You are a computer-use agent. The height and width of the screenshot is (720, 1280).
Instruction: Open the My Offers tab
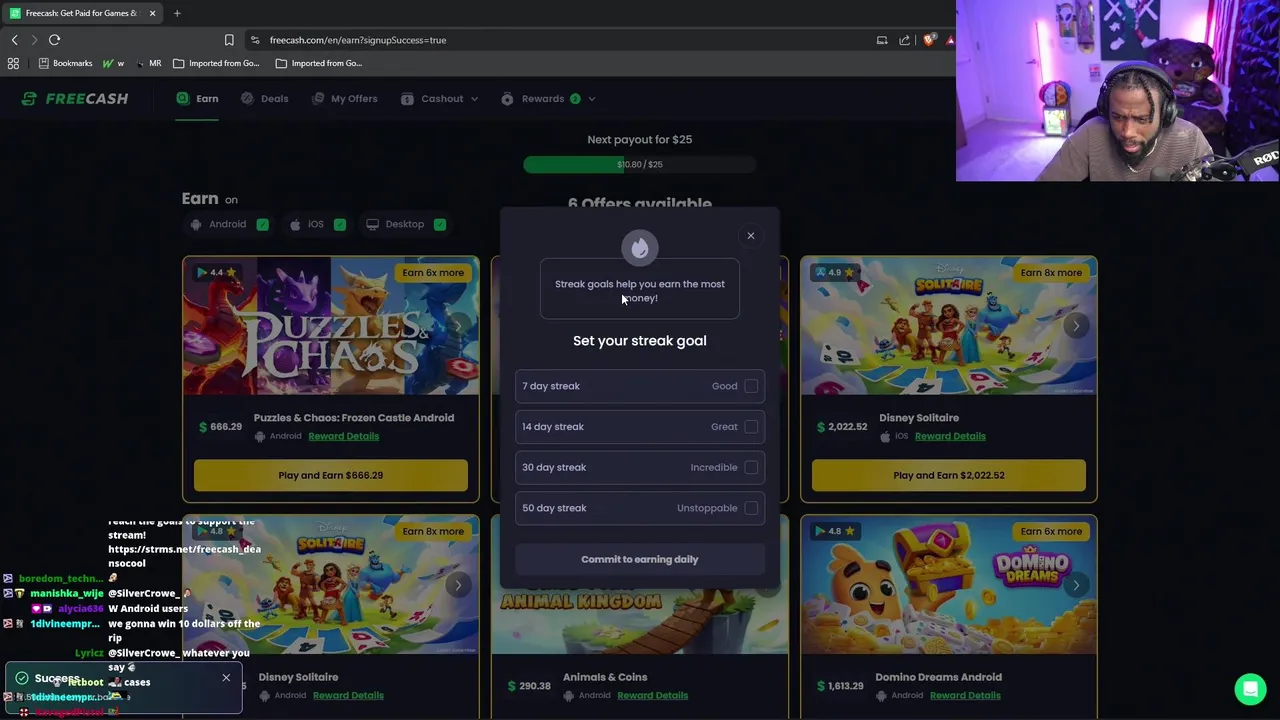[x=344, y=99]
